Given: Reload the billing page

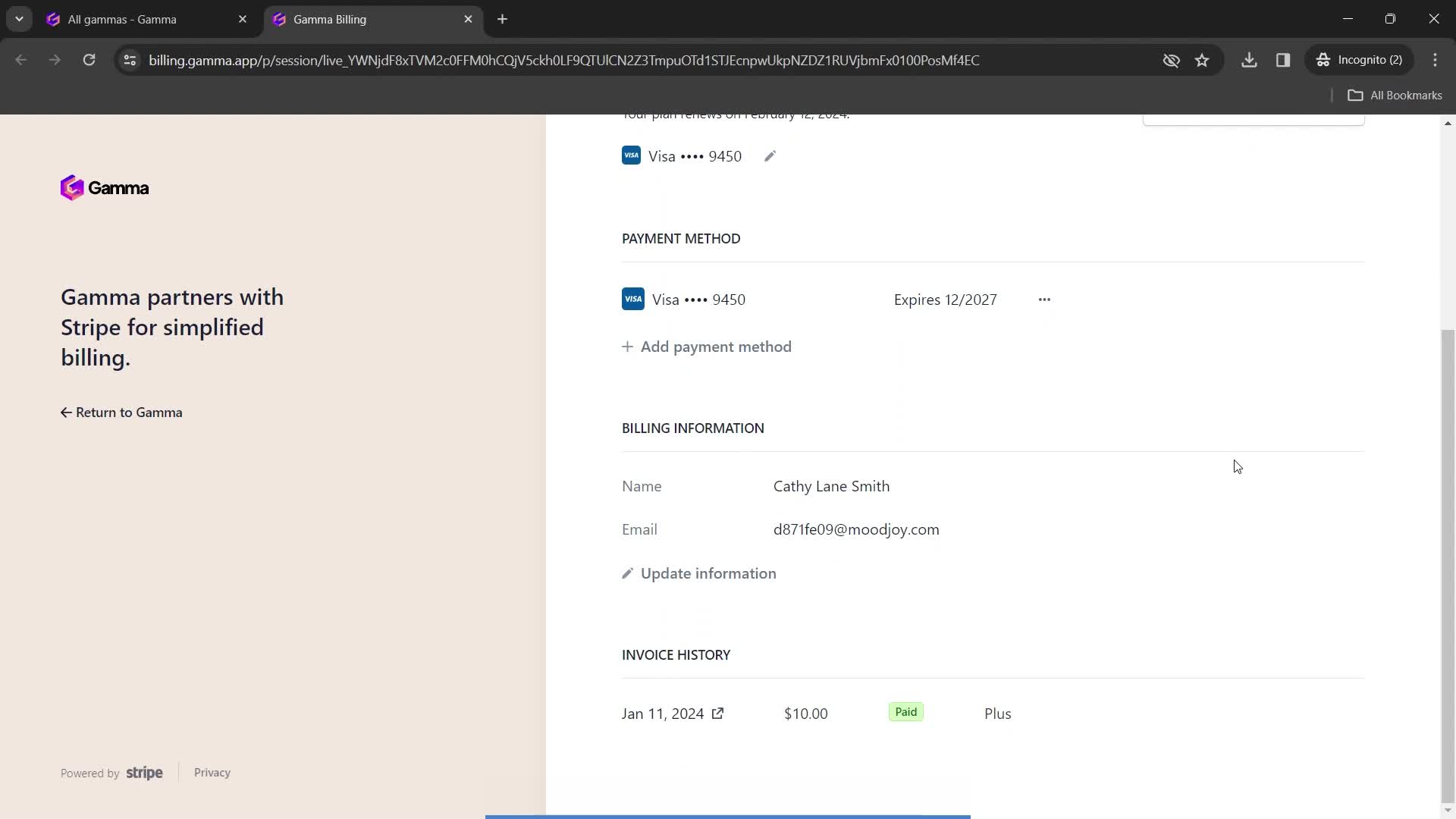Looking at the screenshot, I should pyautogui.click(x=89, y=60).
